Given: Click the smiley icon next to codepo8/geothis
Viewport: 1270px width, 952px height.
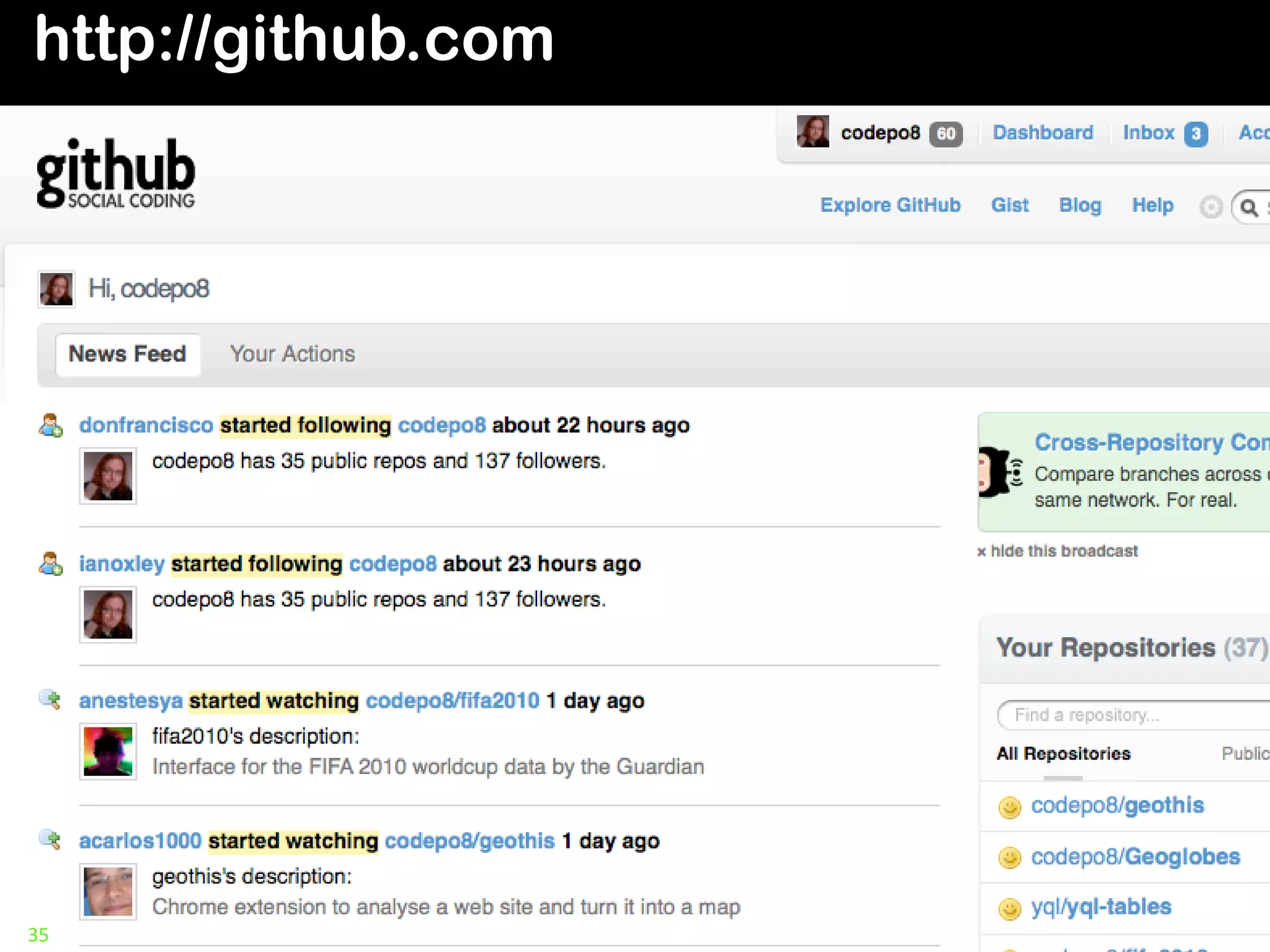Looking at the screenshot, I should [x=1010, y=807].
